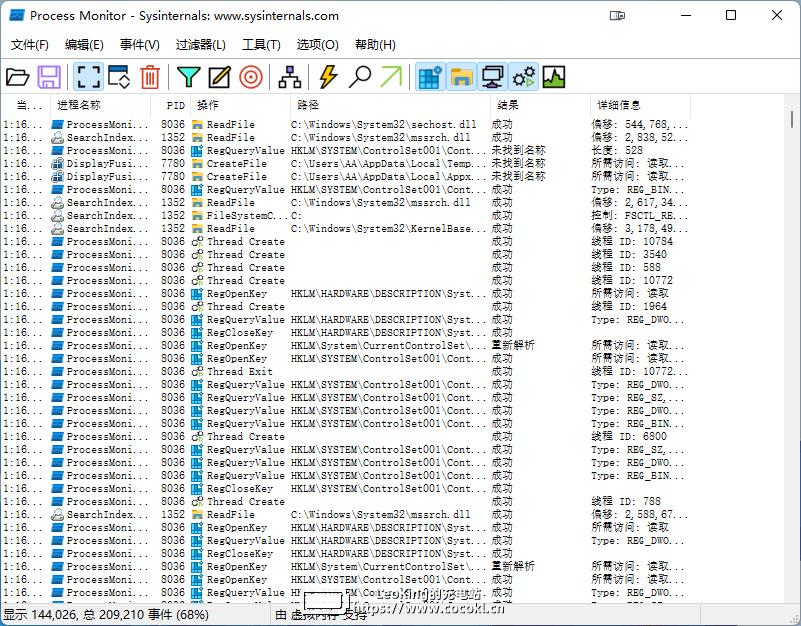Click the Open file toolbar icon
Screen dimensions: 801x626
18,77
